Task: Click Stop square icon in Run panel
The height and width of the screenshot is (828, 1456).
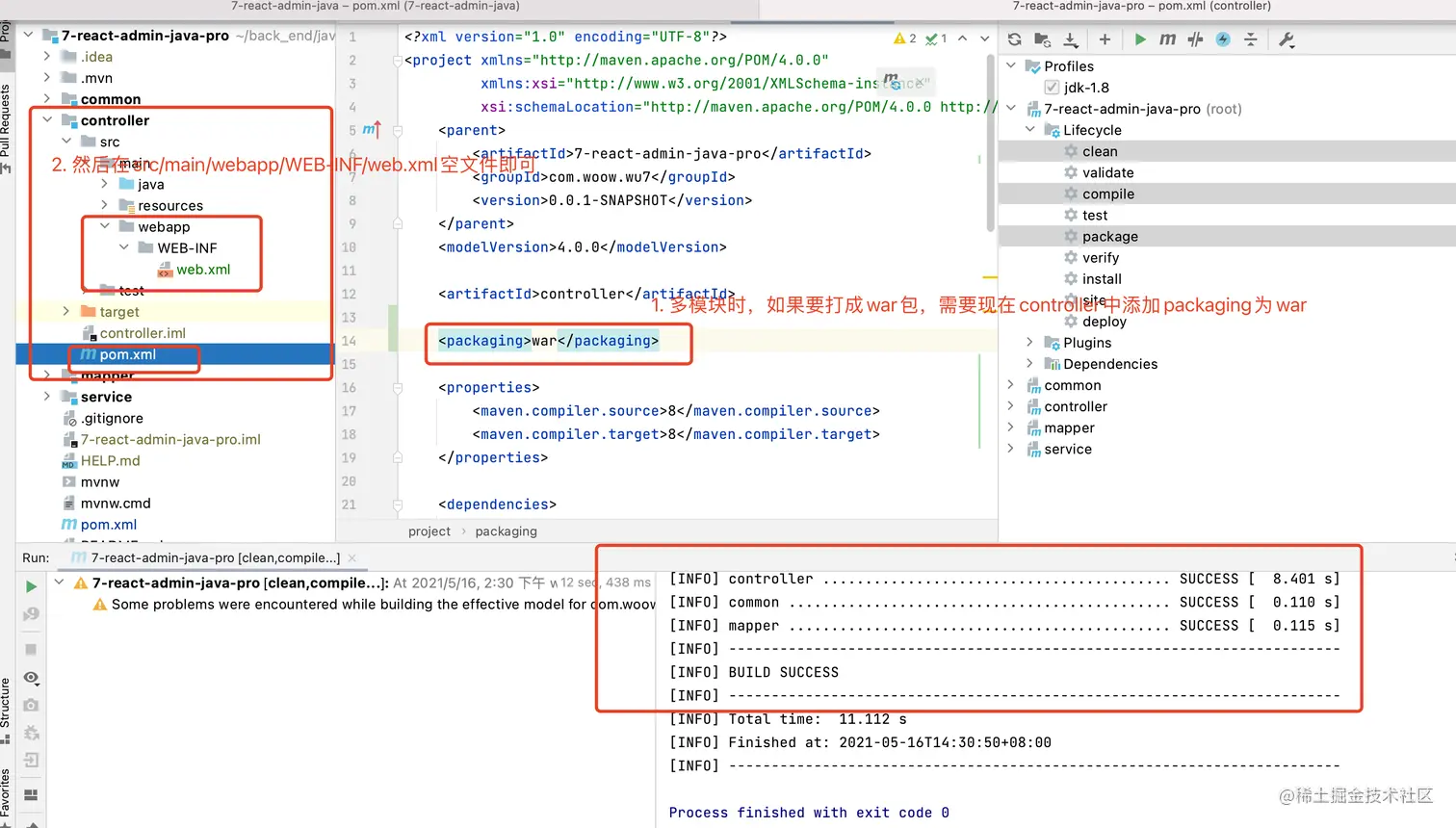Action: point(31,650)
